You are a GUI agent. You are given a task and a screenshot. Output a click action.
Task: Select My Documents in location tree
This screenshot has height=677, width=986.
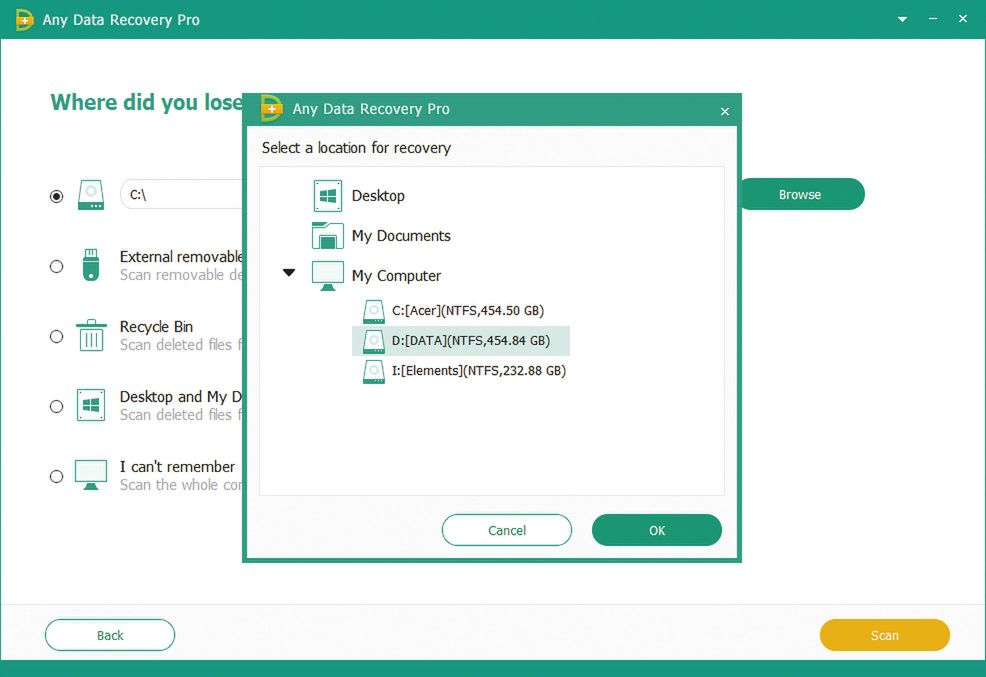point(401,236)
